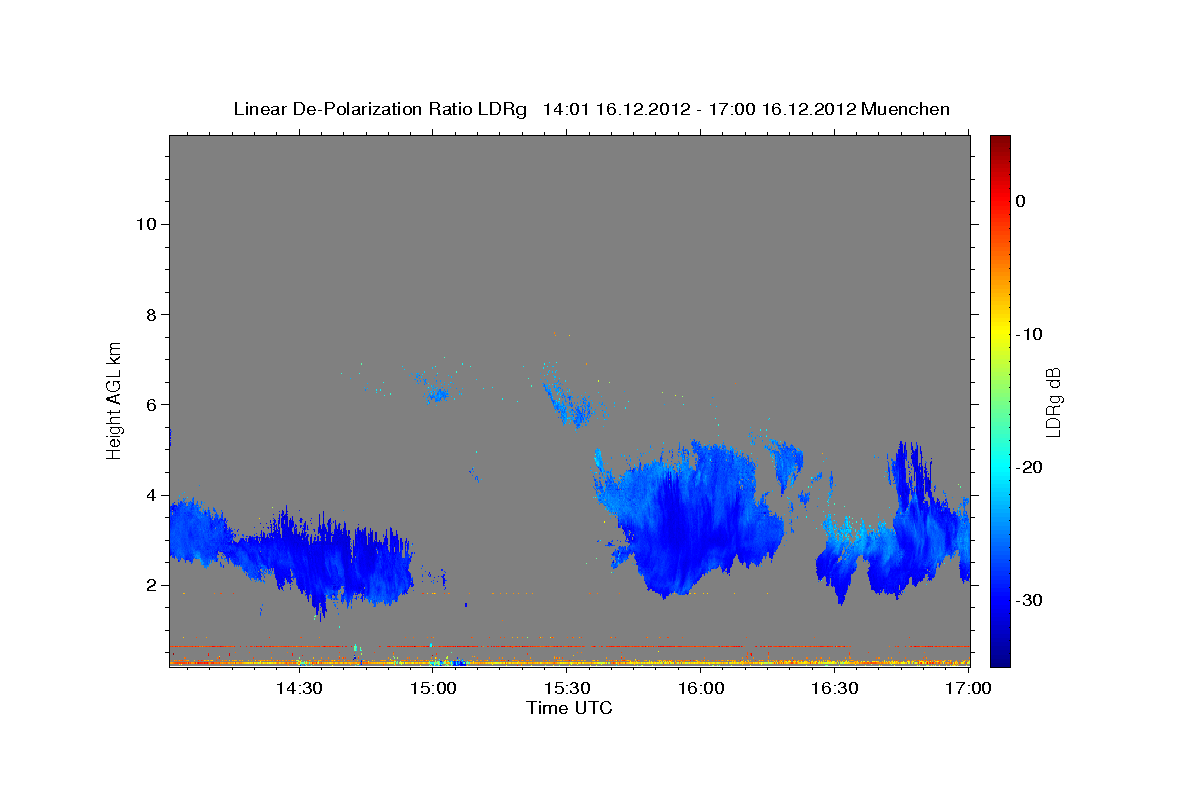Viewport: 1200px width, 800px height.
Task: Click the colorbar value label 0
Action: click(x=1020, y=201)
